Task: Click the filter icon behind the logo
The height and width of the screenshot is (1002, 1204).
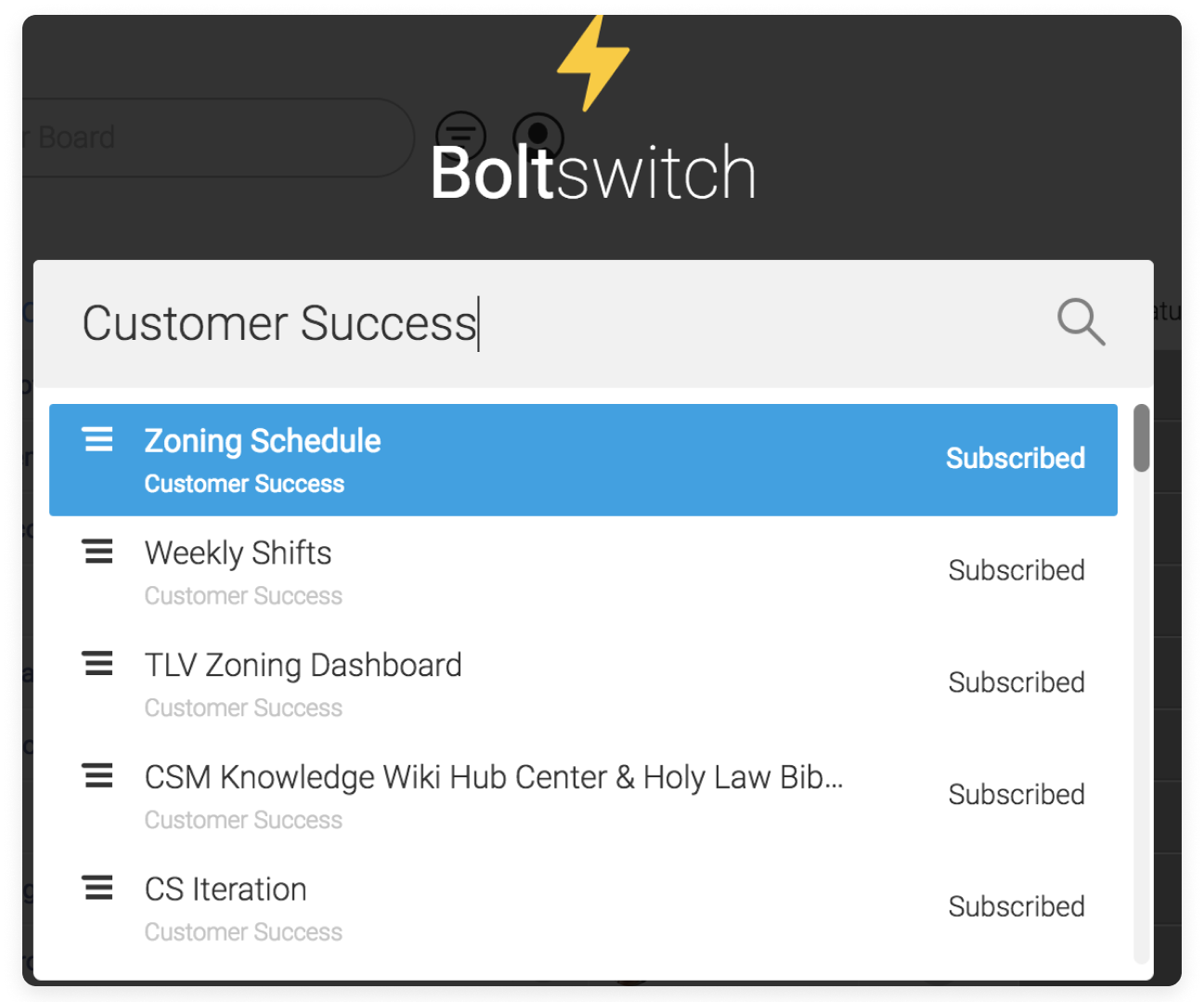Action: pyautogui.click(x=461, y=136)
